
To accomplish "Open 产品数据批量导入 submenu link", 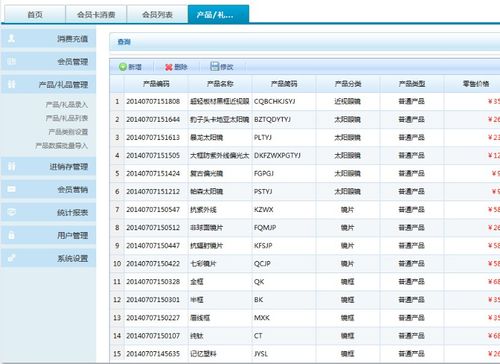I will click(62, 146).
